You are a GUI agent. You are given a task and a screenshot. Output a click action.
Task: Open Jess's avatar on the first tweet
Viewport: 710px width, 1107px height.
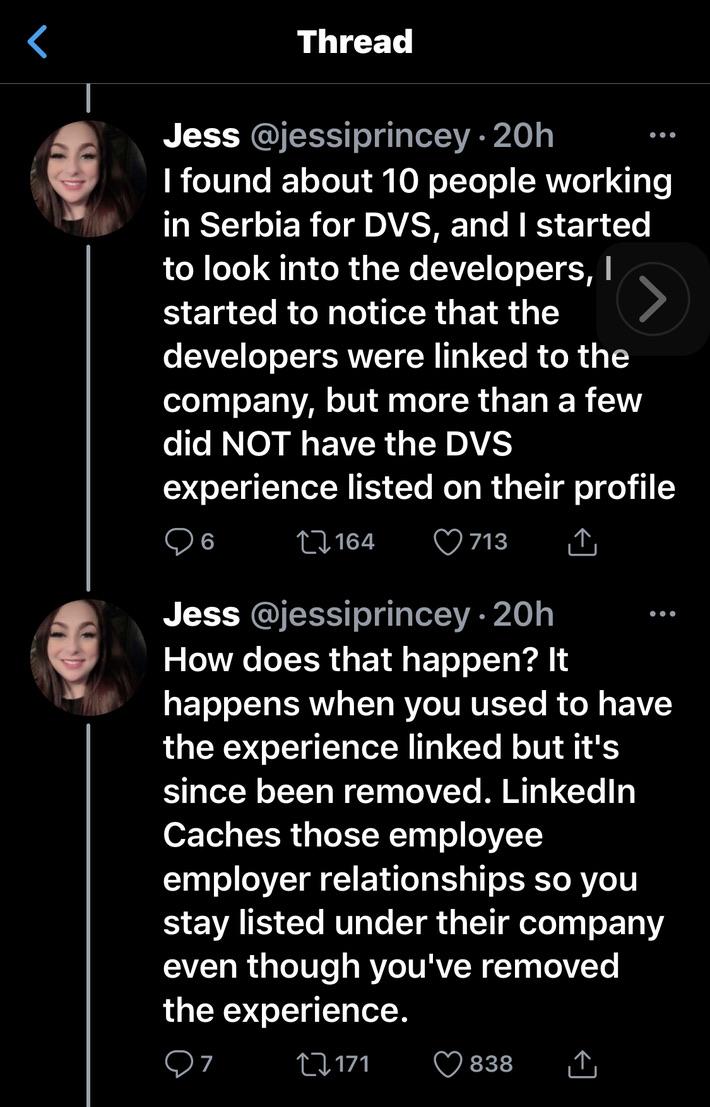coord(89,178)
